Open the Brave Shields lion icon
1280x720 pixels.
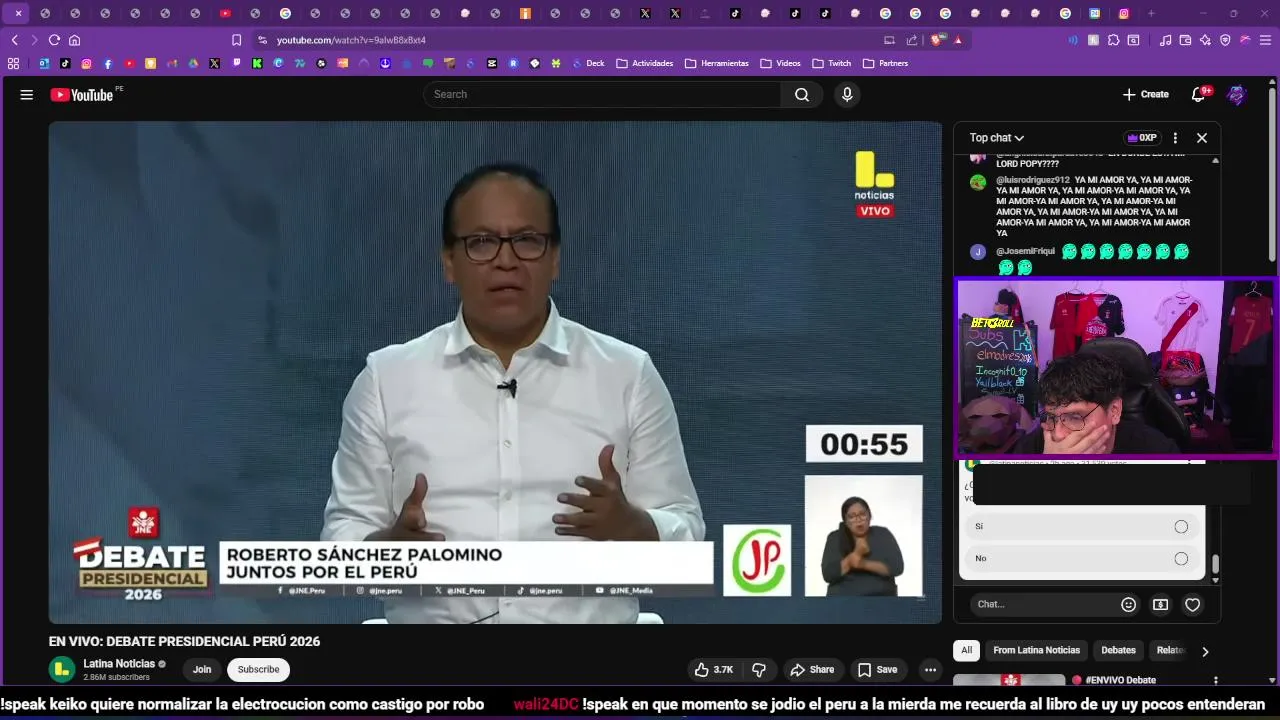coord(937,40)
